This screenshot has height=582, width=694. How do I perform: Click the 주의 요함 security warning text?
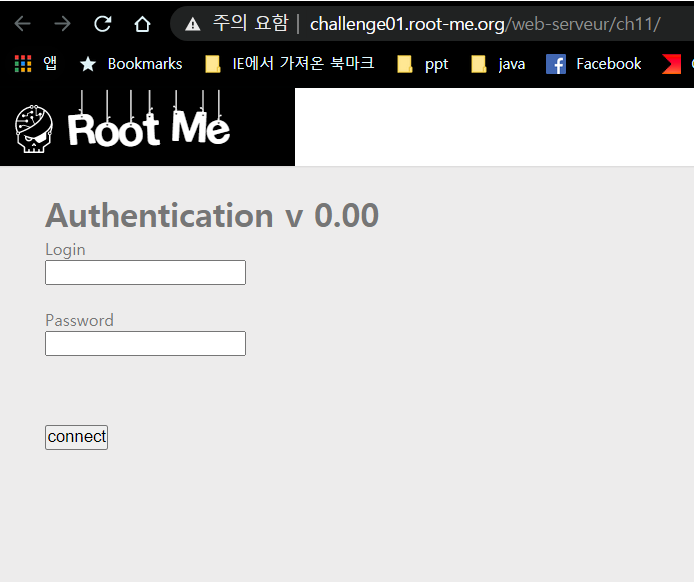point(251,23)
